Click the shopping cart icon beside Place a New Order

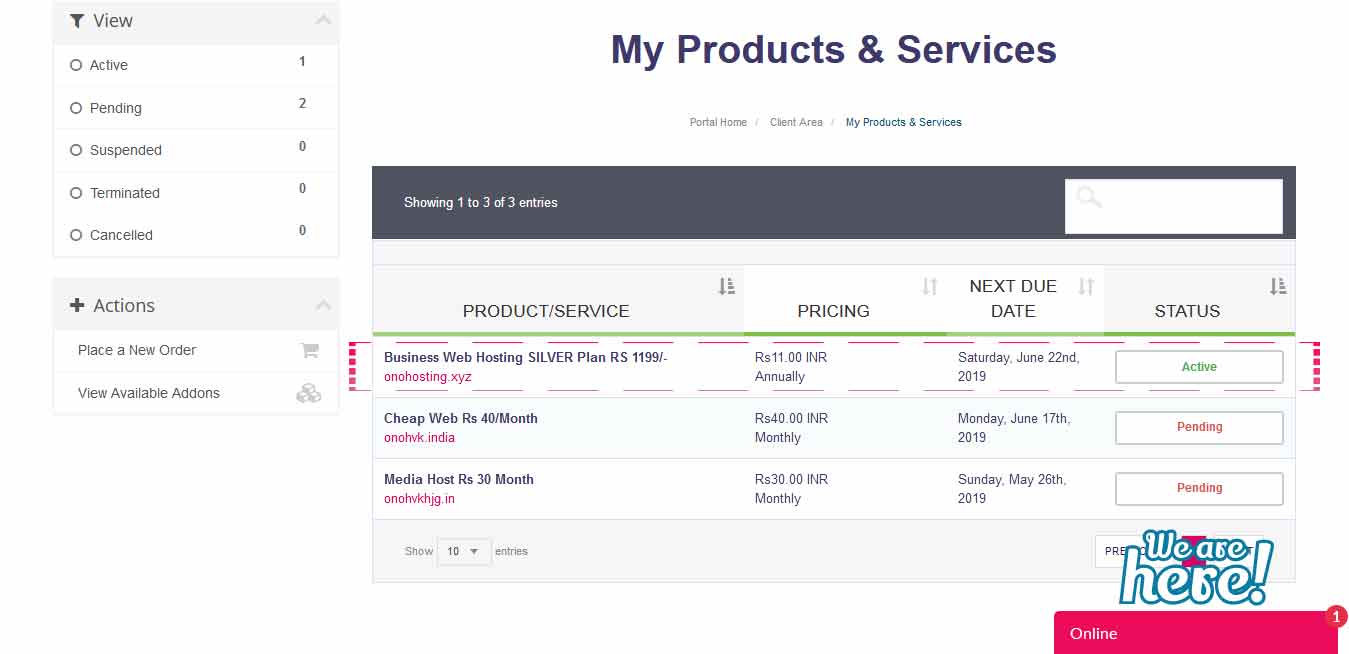[x=309, y=351]
